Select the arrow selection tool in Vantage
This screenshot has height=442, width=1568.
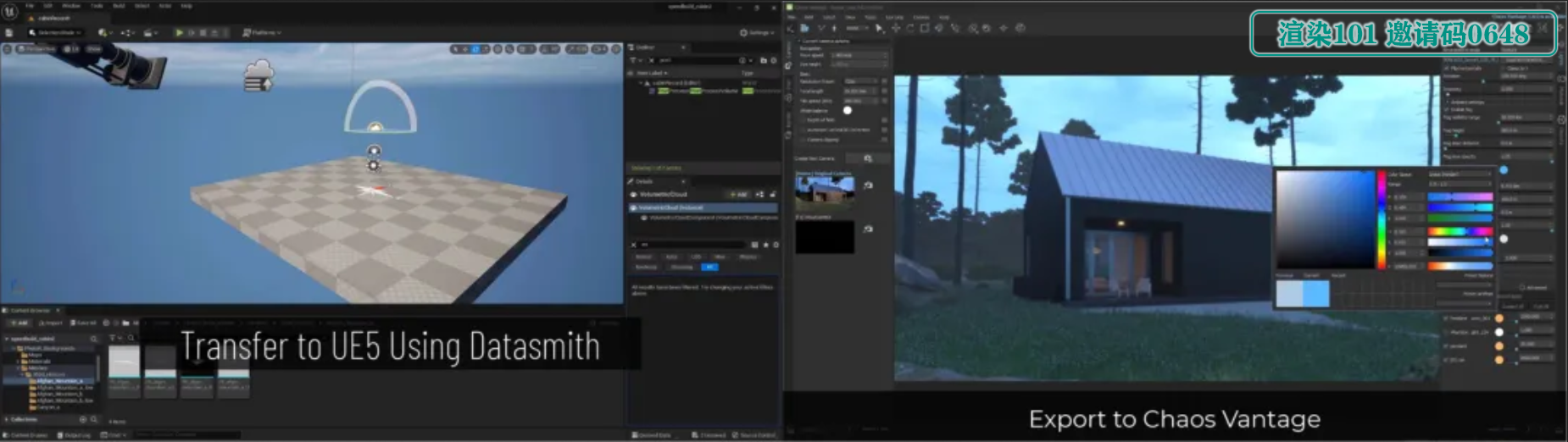879,28
